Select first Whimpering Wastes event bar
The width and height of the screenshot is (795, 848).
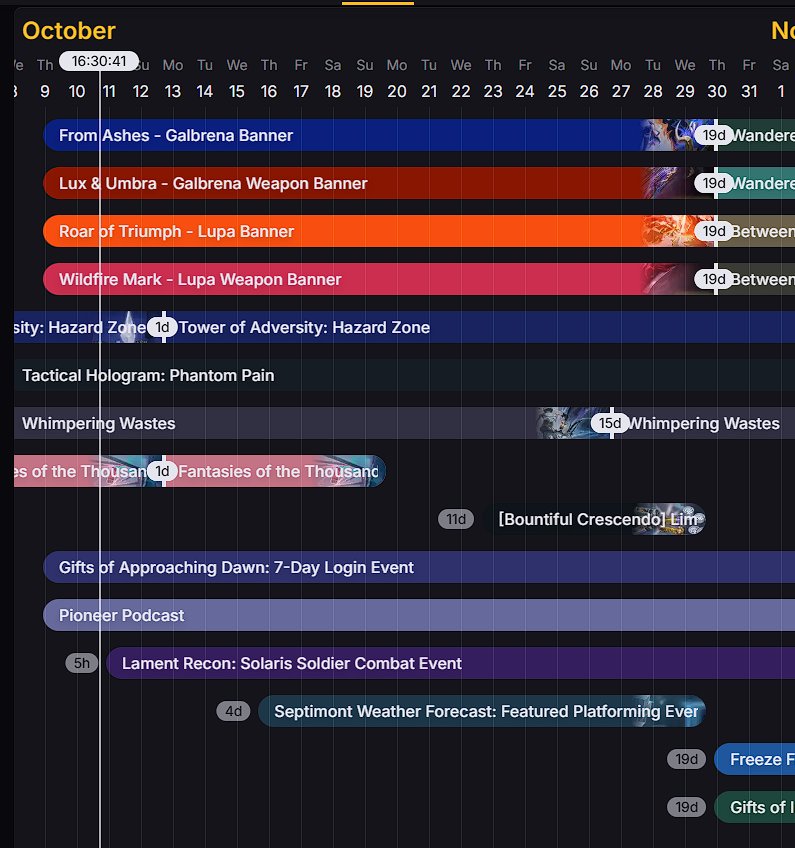313,423
